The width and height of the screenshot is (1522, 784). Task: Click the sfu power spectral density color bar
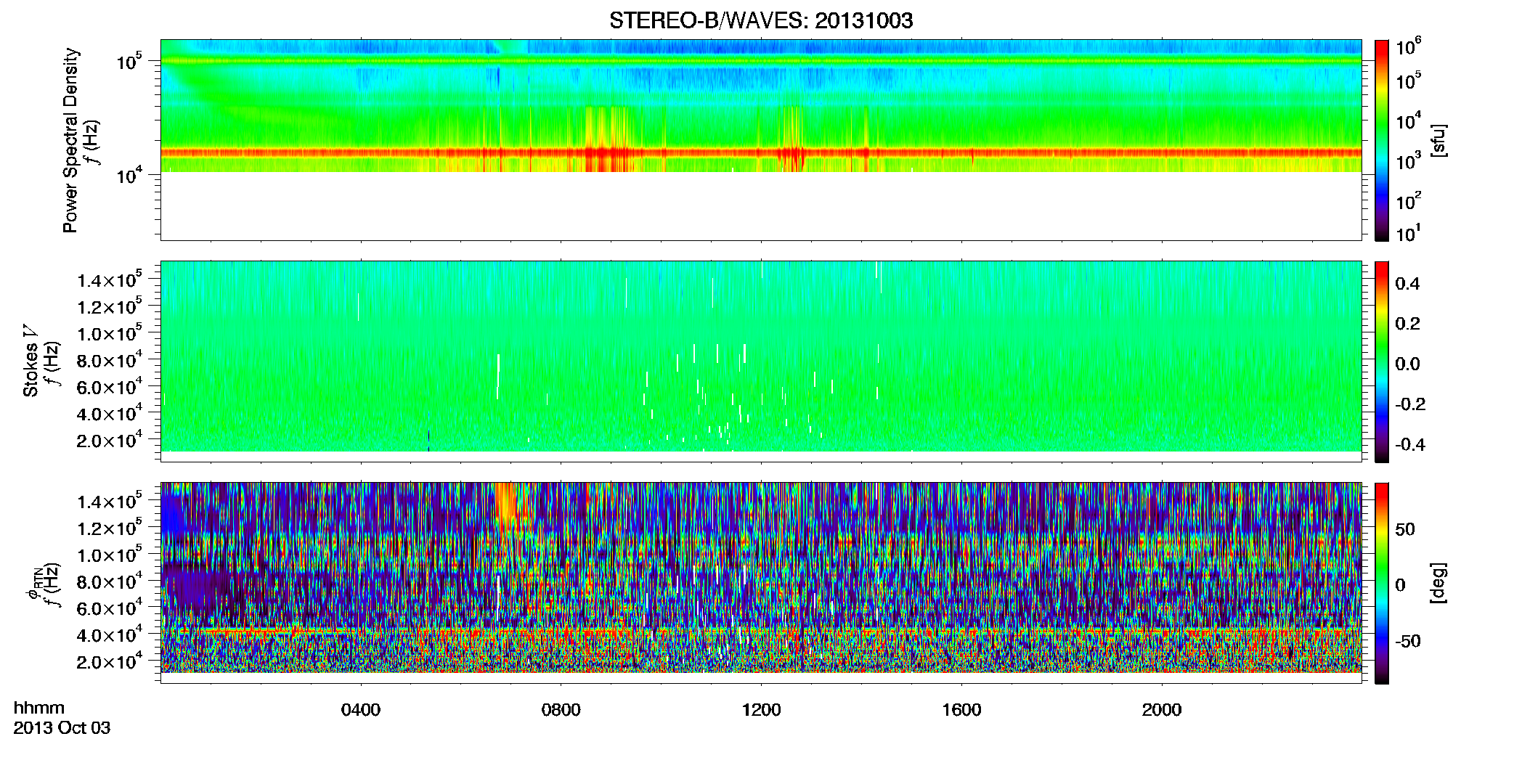click(1382, 140)
